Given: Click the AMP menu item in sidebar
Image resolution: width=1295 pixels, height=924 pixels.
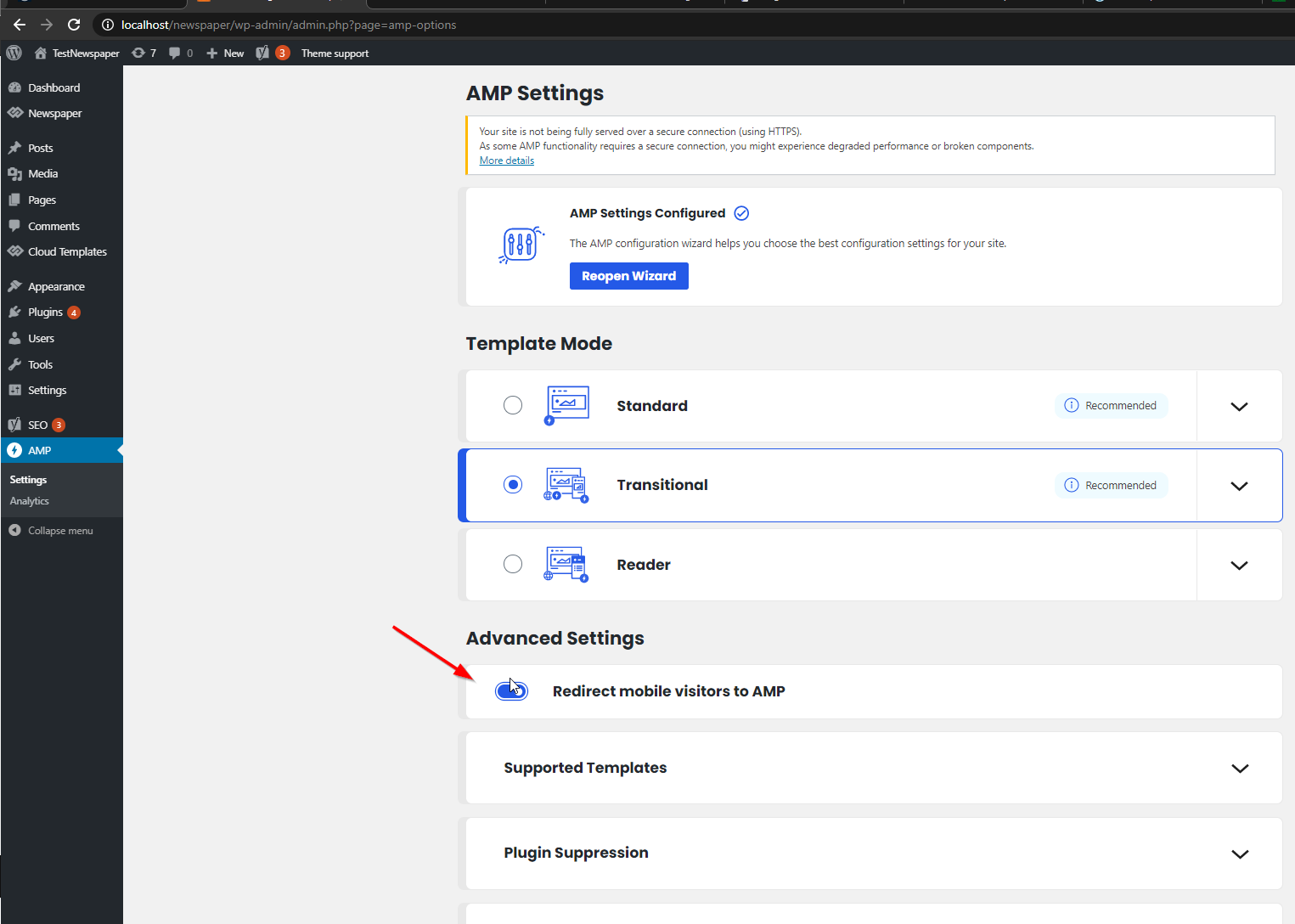Looking at the screenshot, I should [61, 450].
